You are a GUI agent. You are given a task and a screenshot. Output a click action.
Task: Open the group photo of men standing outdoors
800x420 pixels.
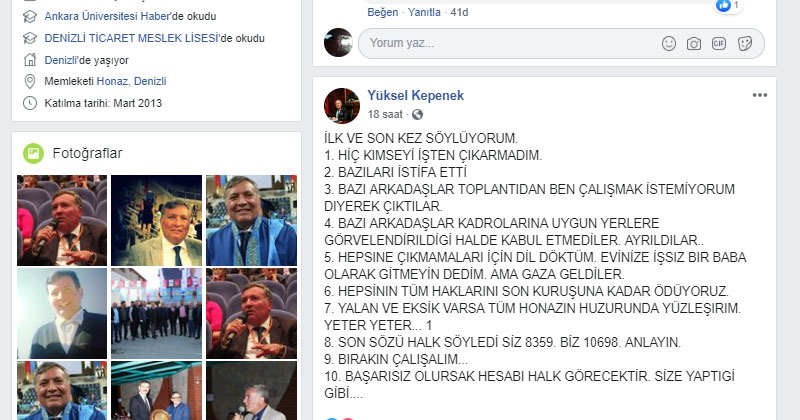[x=156, y=313]
